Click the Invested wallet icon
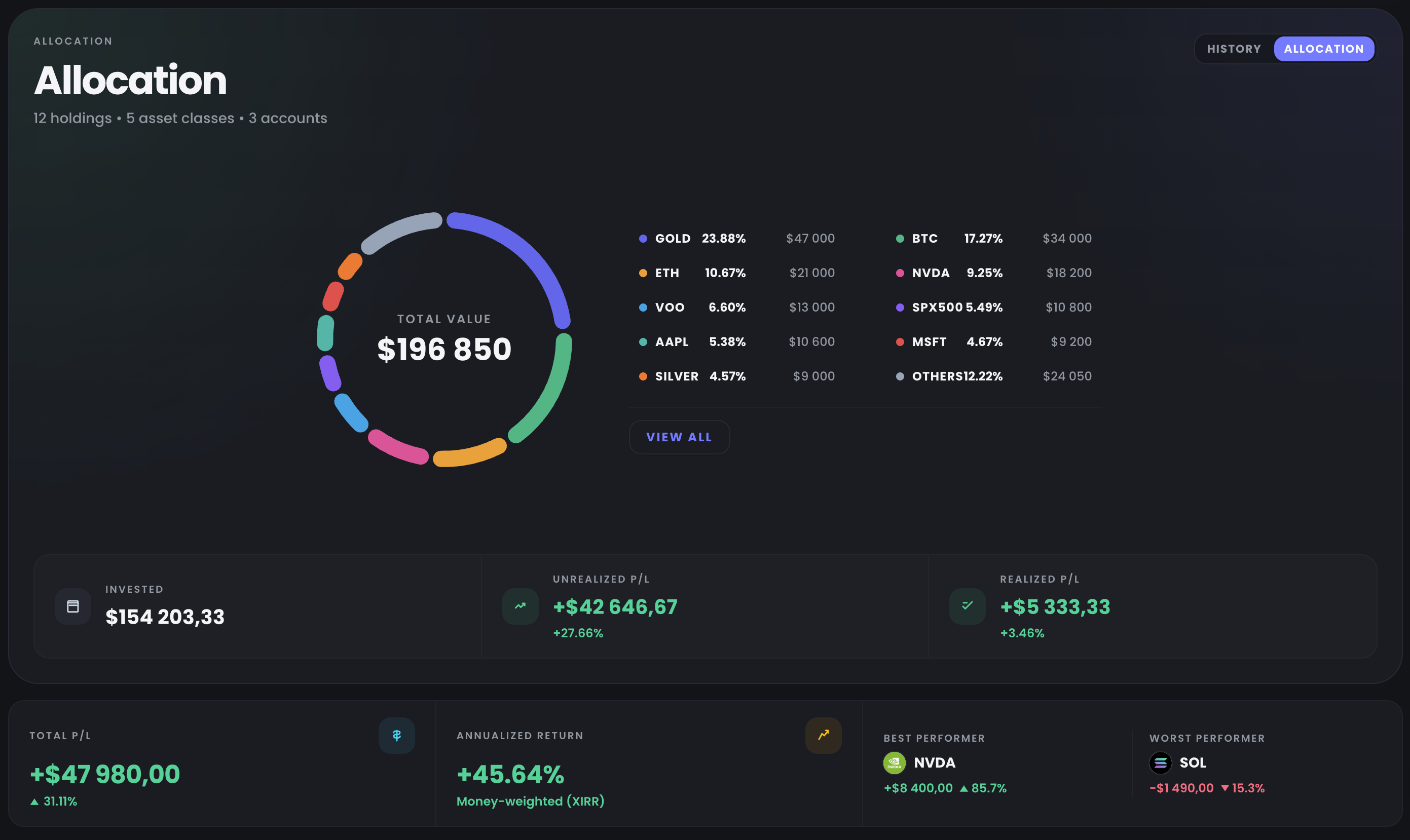Screen dimensions: 1410x840 (73, 606)
